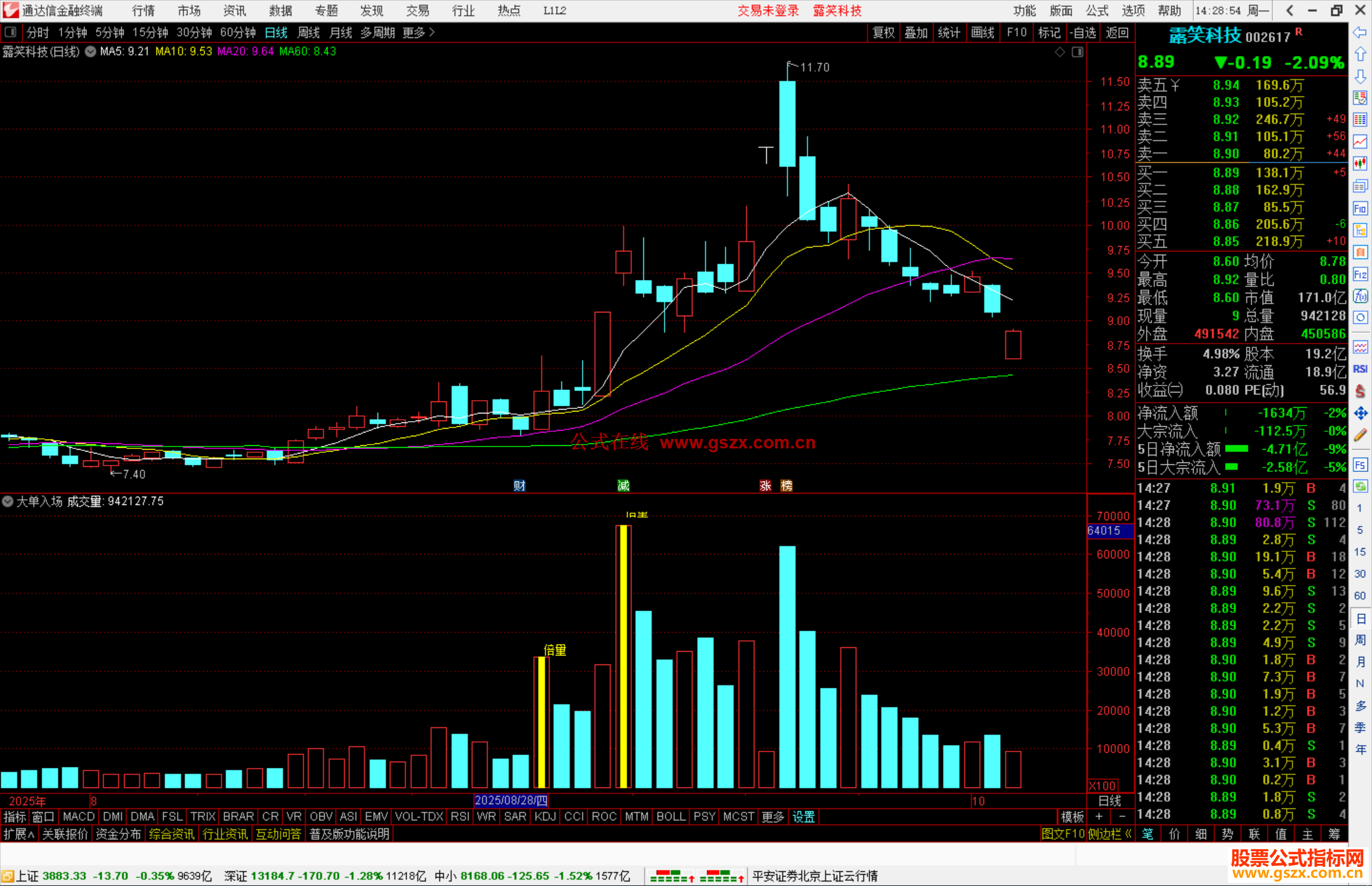Expand the 扩展 panel at bottom left

point(19,834)
